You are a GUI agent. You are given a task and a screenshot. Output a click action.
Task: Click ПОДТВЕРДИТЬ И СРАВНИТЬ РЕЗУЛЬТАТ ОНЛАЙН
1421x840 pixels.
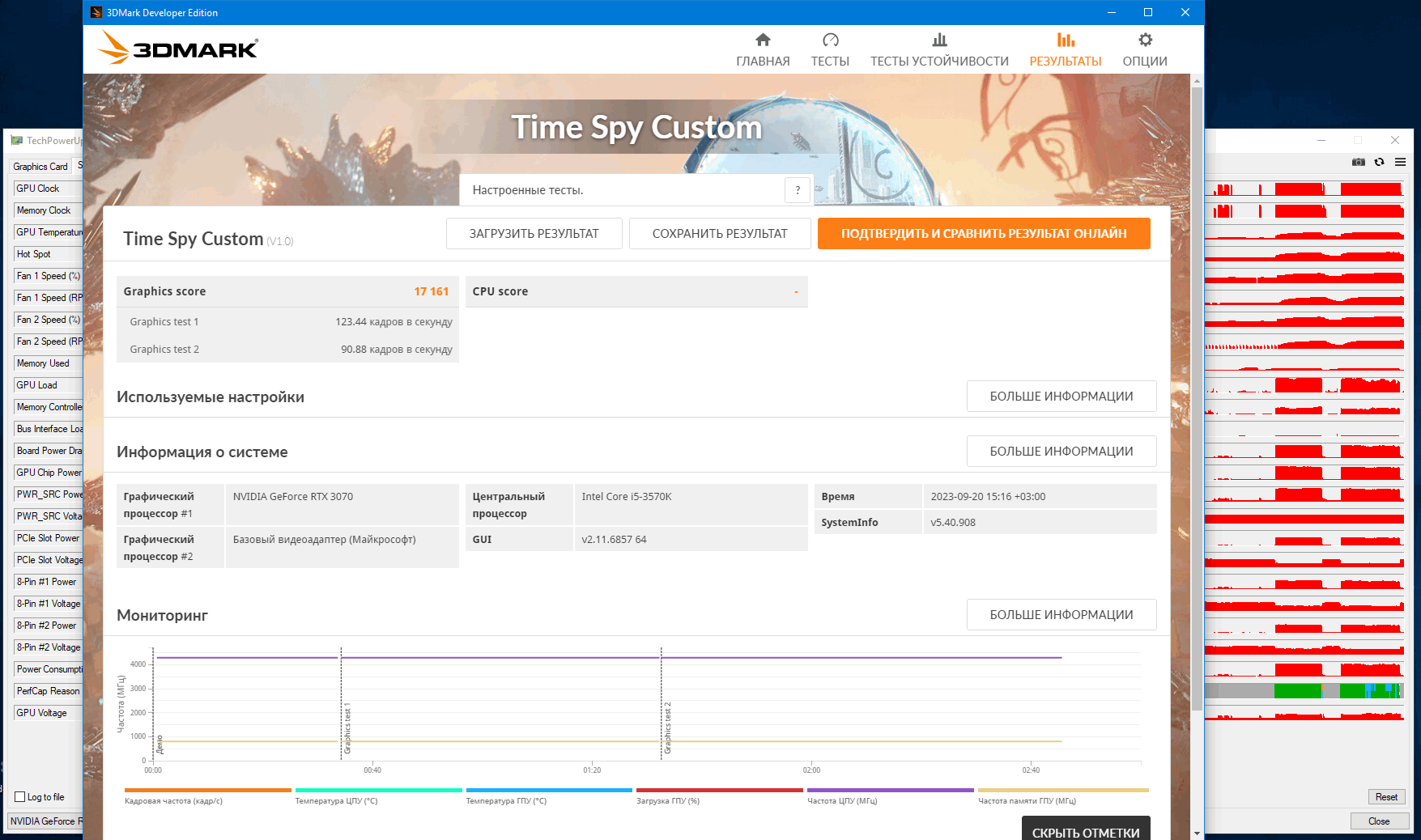coord(984,234)
